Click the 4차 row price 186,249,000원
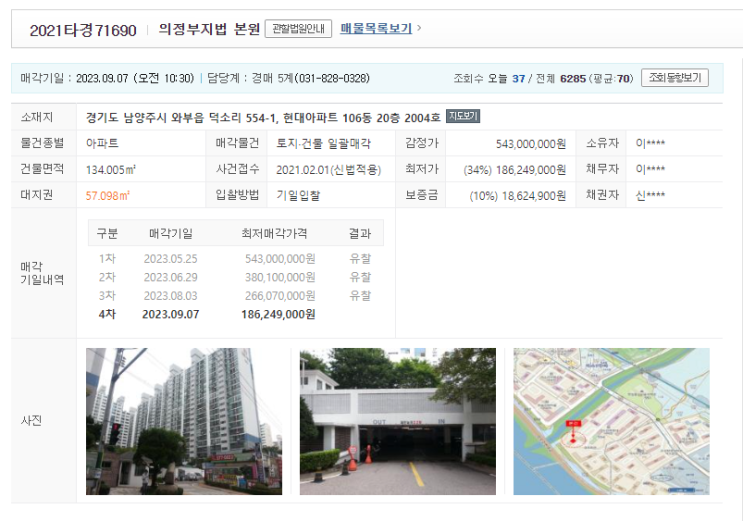This screenshot has width=743, height=521. [x=278, y=314]
